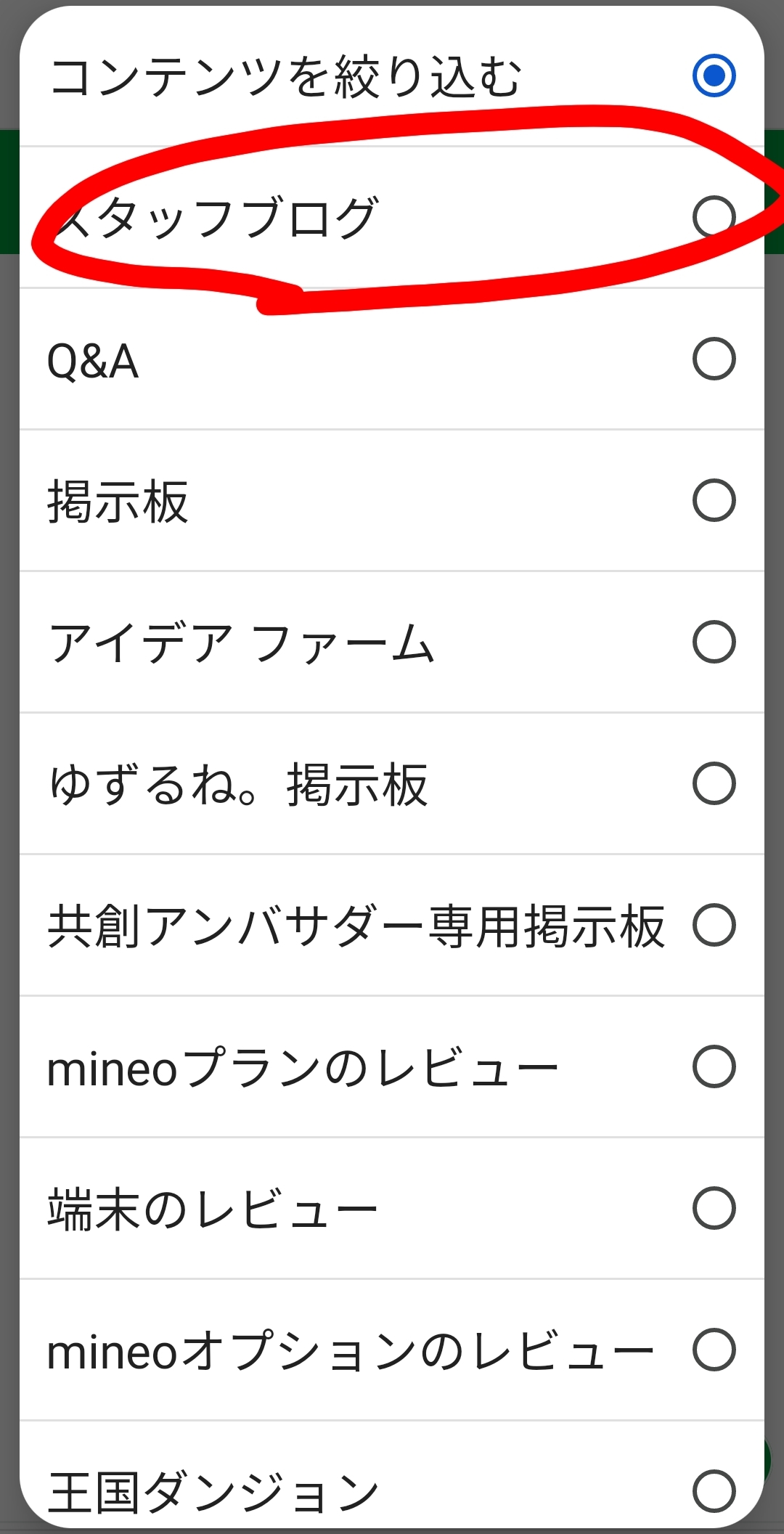The width and height of the screenshot is (784, 1534).
Task: Tap the mineoオプションのレビュー label
Action: pos(350,1351)
